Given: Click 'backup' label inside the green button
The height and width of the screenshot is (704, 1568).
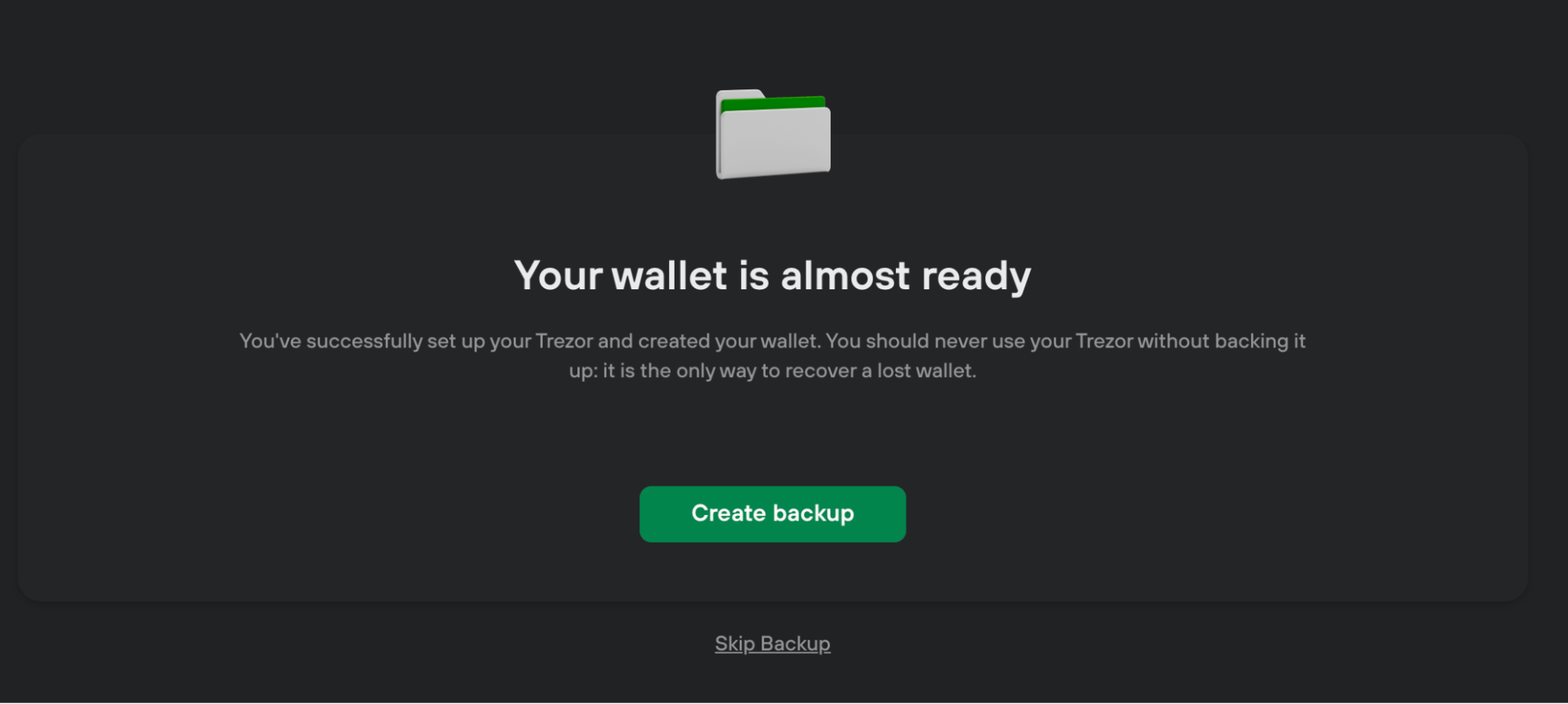Looking at the screenshot, I should point(813,513).
